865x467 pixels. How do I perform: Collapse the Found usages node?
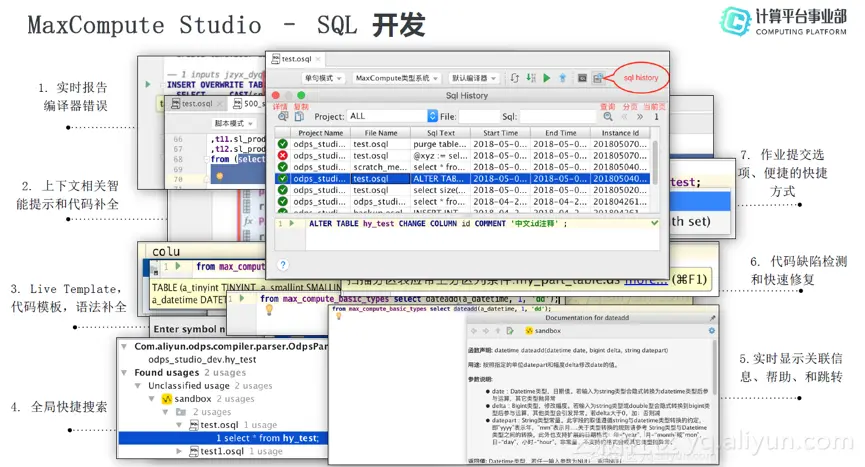click(125, 373)
